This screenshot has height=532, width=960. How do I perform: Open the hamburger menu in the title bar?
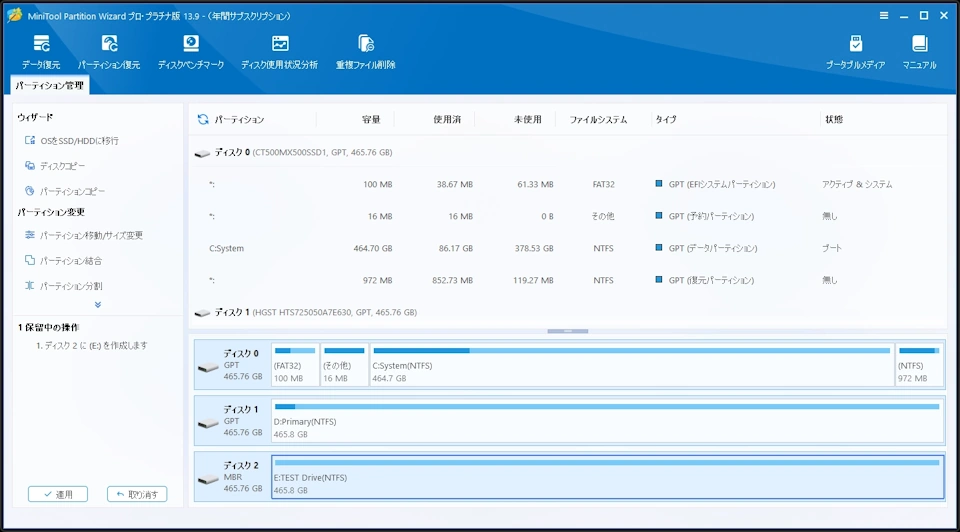pyautogui.click(x=883, y=16)
